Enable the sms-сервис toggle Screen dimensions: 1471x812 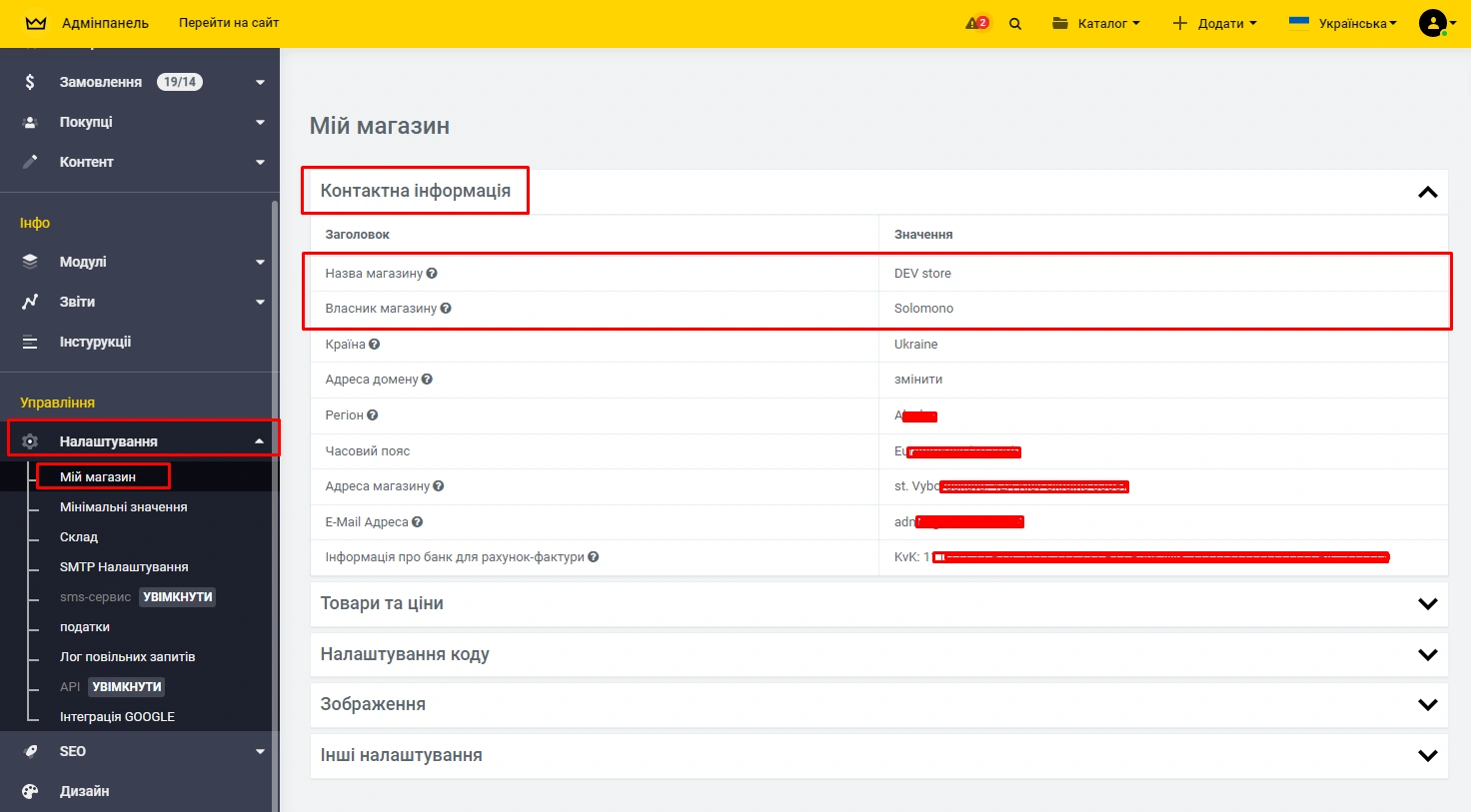[177, 597]
